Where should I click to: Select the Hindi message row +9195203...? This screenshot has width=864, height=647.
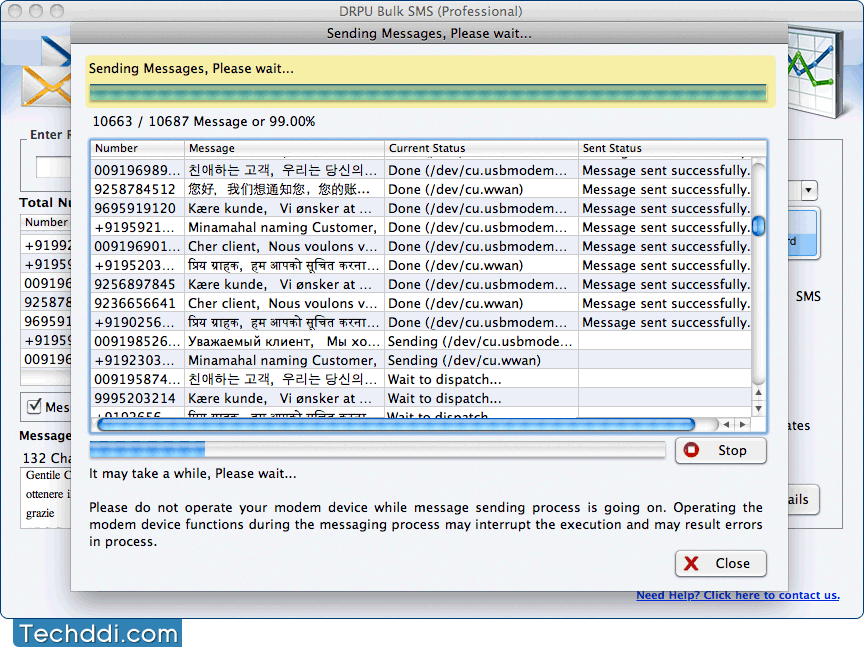click(x=421, y=265)
